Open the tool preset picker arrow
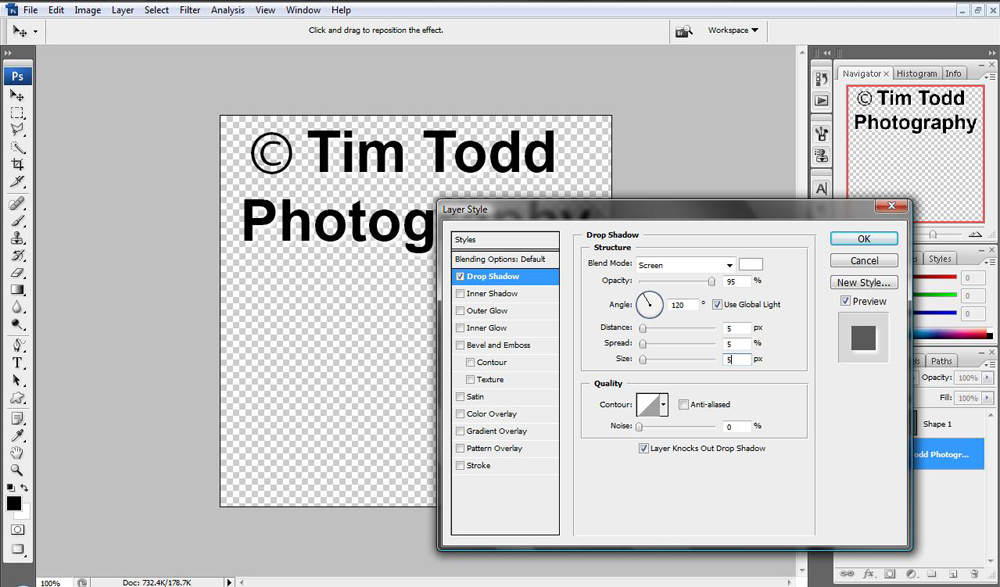Image resolution: width=1000 pixels, height=587 pixels. [x=36, y=31]
